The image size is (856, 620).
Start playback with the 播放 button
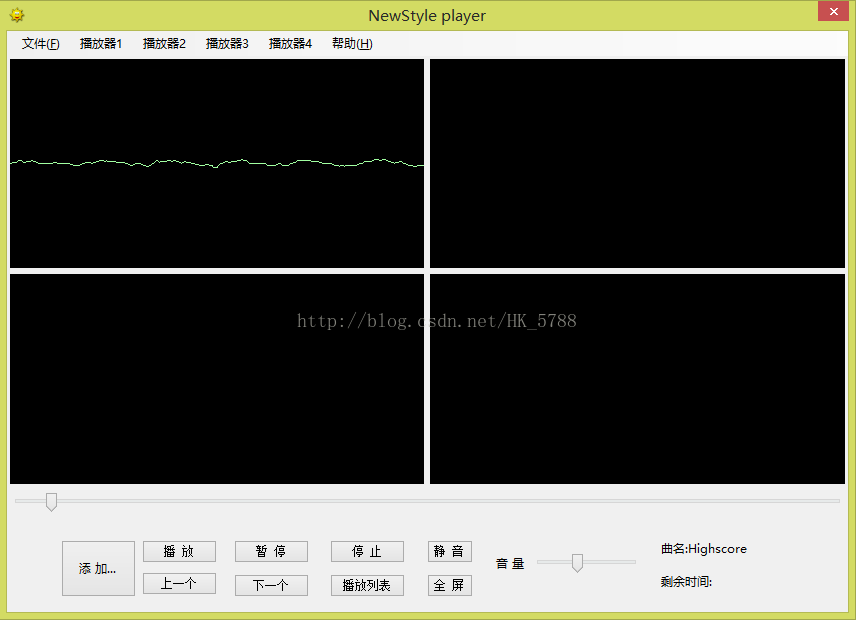coord(179,551)
